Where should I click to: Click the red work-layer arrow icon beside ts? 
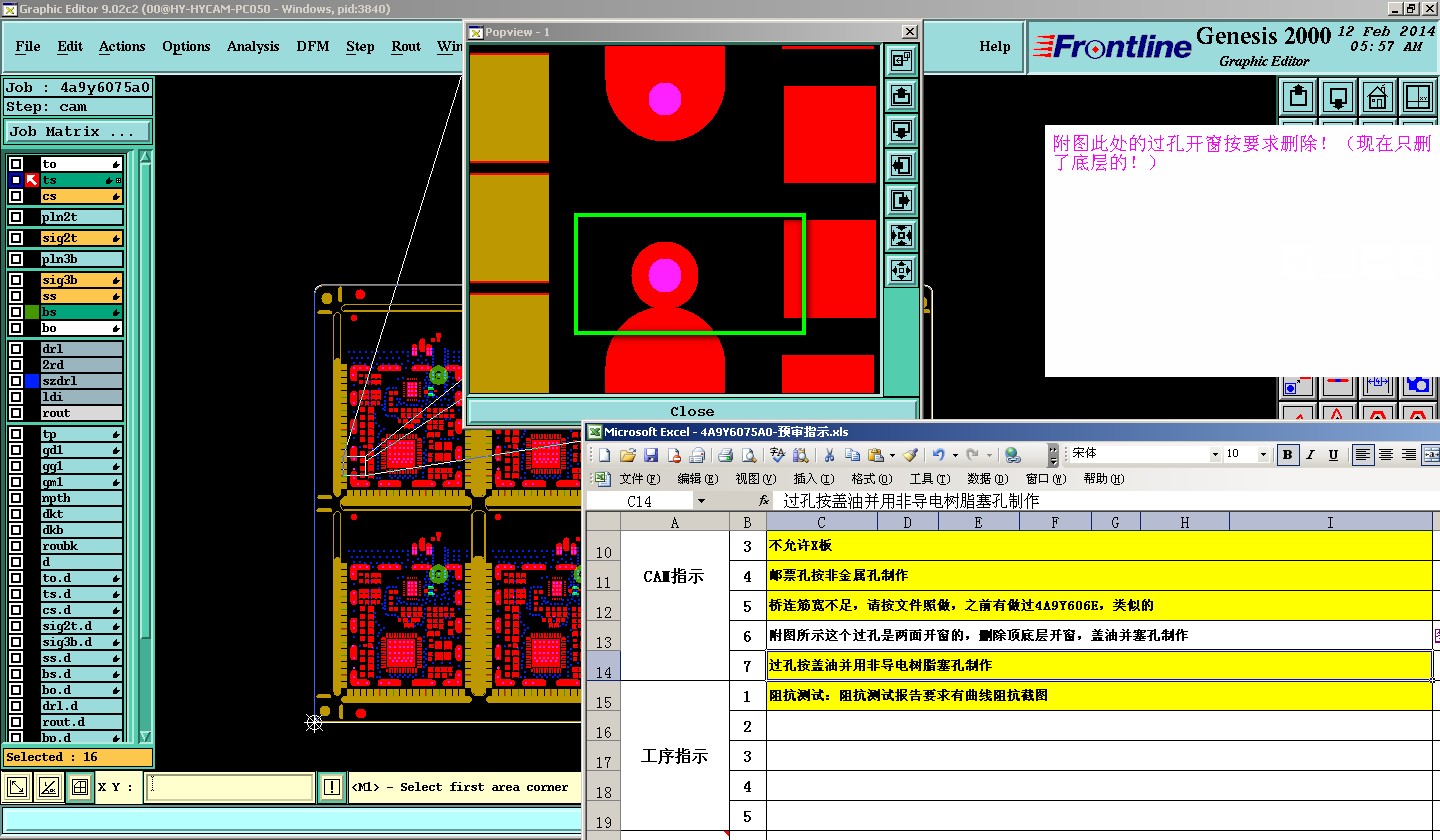32,180
